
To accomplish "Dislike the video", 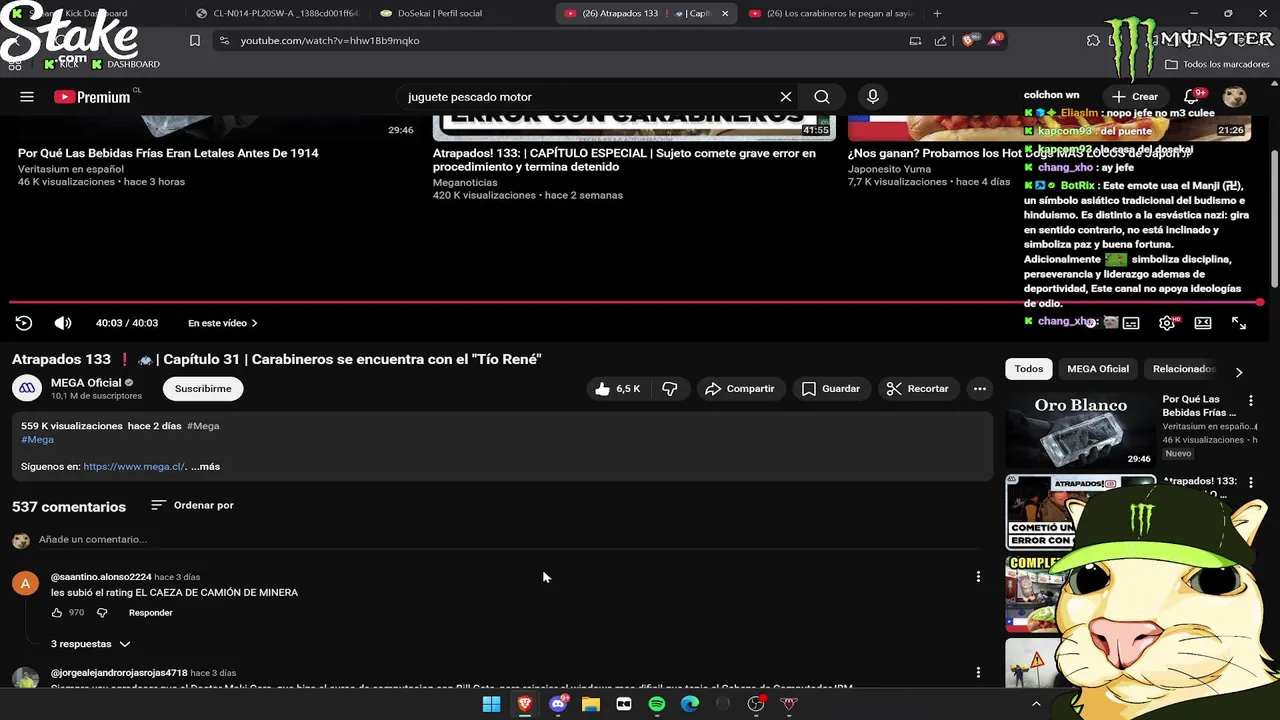I will coord(670,389).
